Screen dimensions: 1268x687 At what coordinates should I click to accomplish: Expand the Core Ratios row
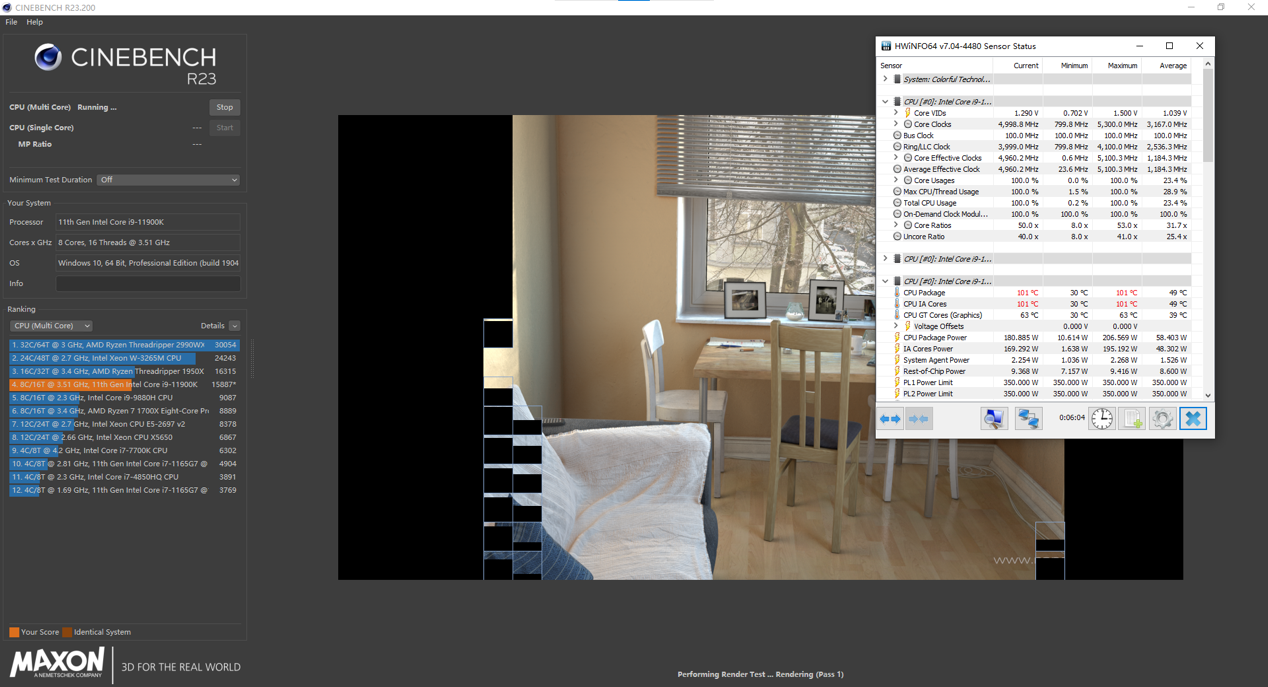pyautogui.click(x=896, y=225)
